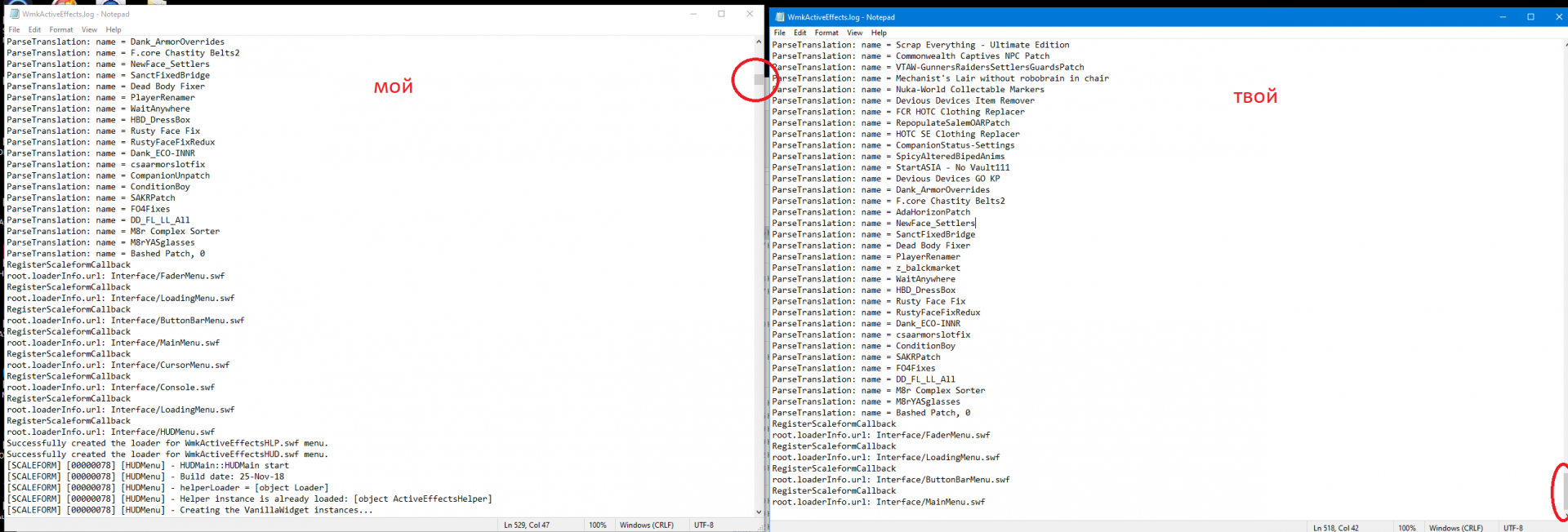Screen dimensions: 1568x532
Task: Click the right window's vertical scrollbar thumb
Action: tap(1564, 491)
